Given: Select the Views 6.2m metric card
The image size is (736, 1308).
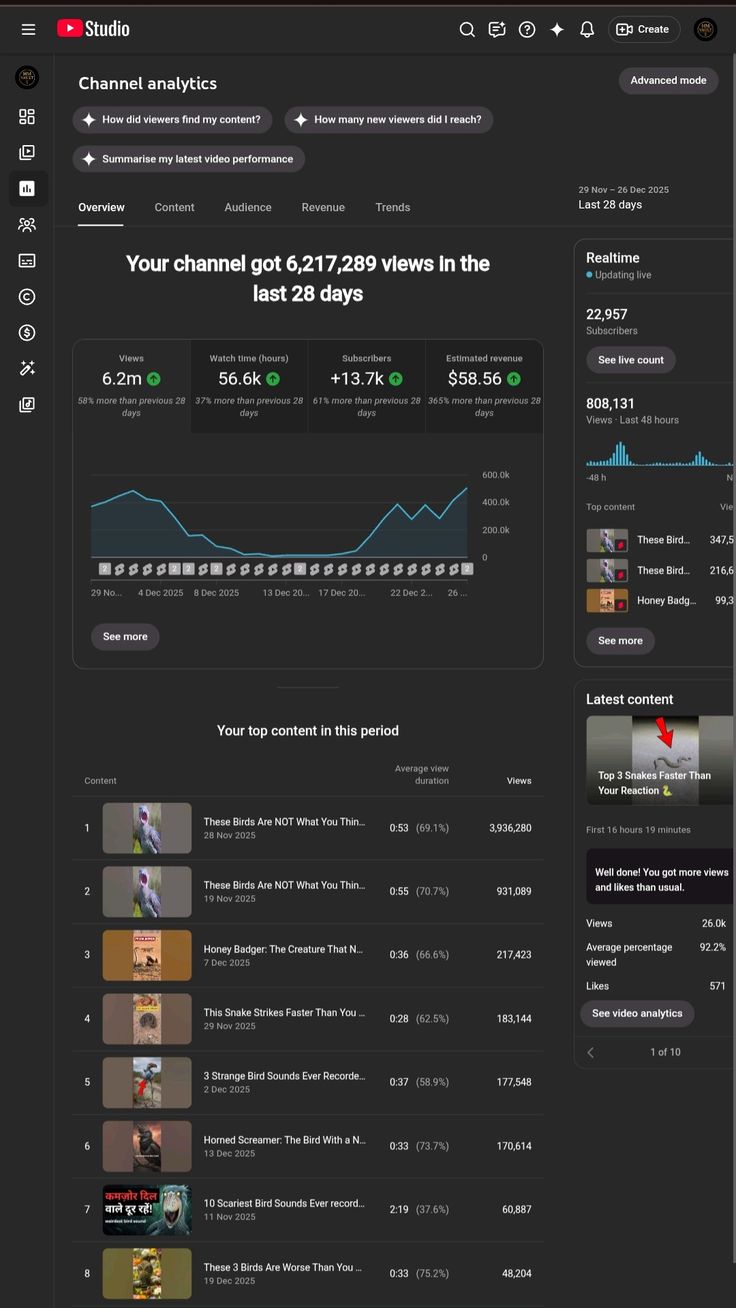Looking at the screenshot, I should coord(131,387).
